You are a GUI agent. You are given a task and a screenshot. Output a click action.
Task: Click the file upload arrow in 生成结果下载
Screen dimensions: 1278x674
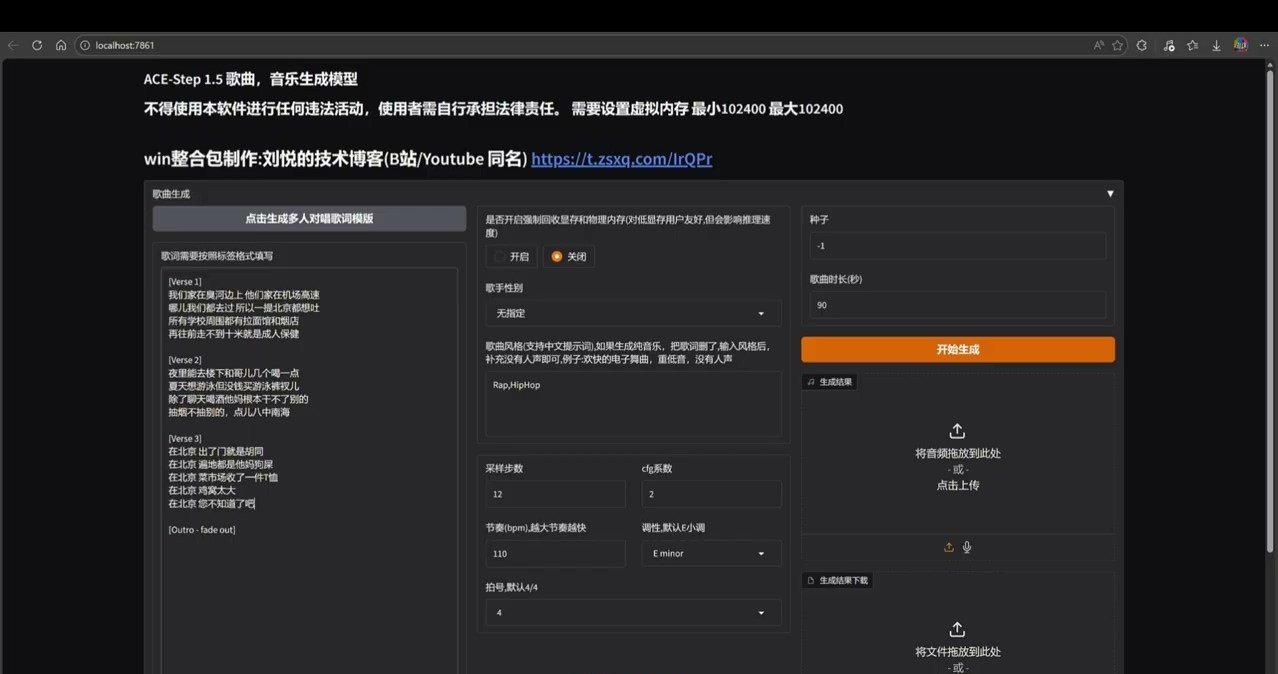pyautogui.click(x=957, y=630)
